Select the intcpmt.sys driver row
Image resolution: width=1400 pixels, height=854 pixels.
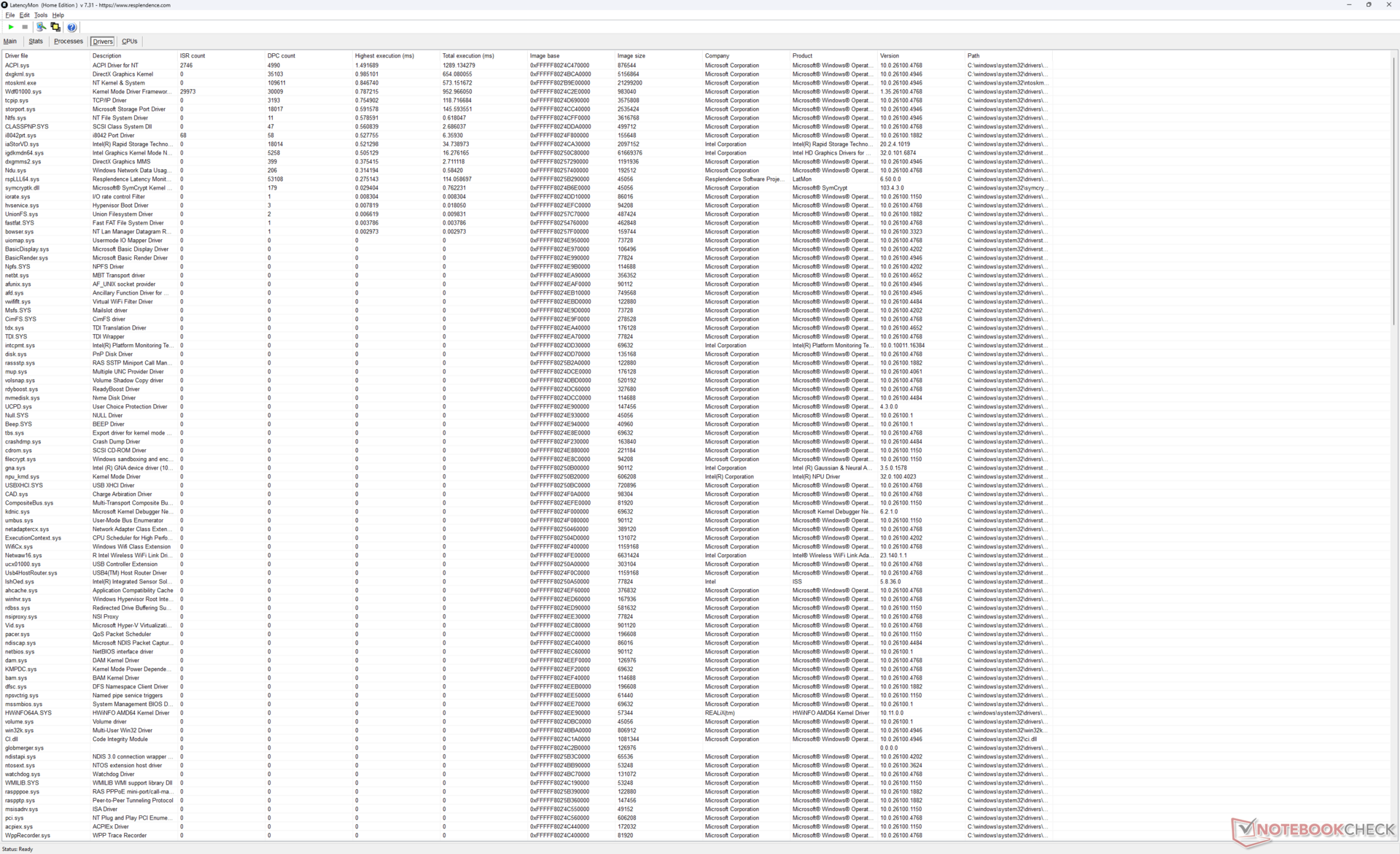(x=526, y=346)
